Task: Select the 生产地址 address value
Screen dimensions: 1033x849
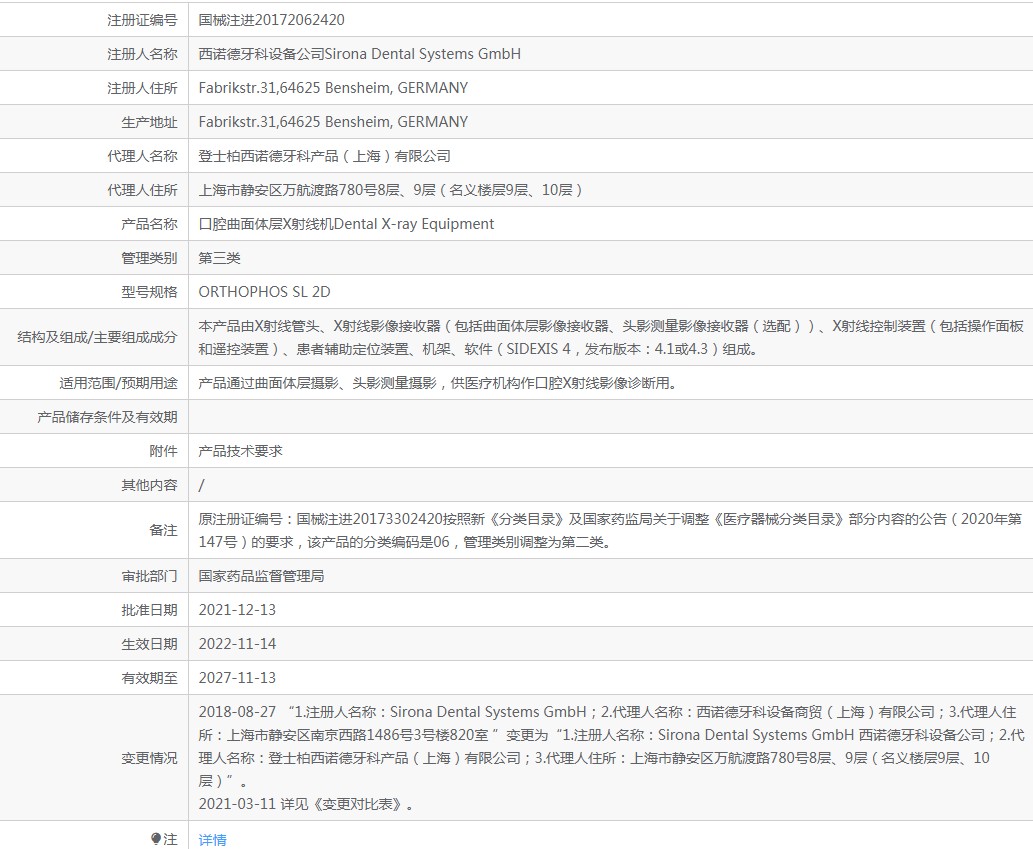Action: pos(333,122)
